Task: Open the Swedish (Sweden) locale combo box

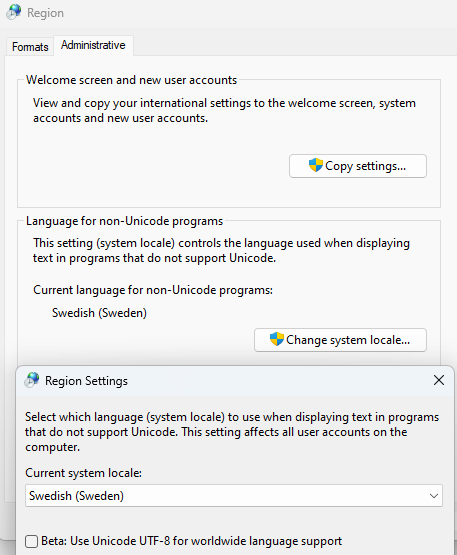Action: point(234,496)
